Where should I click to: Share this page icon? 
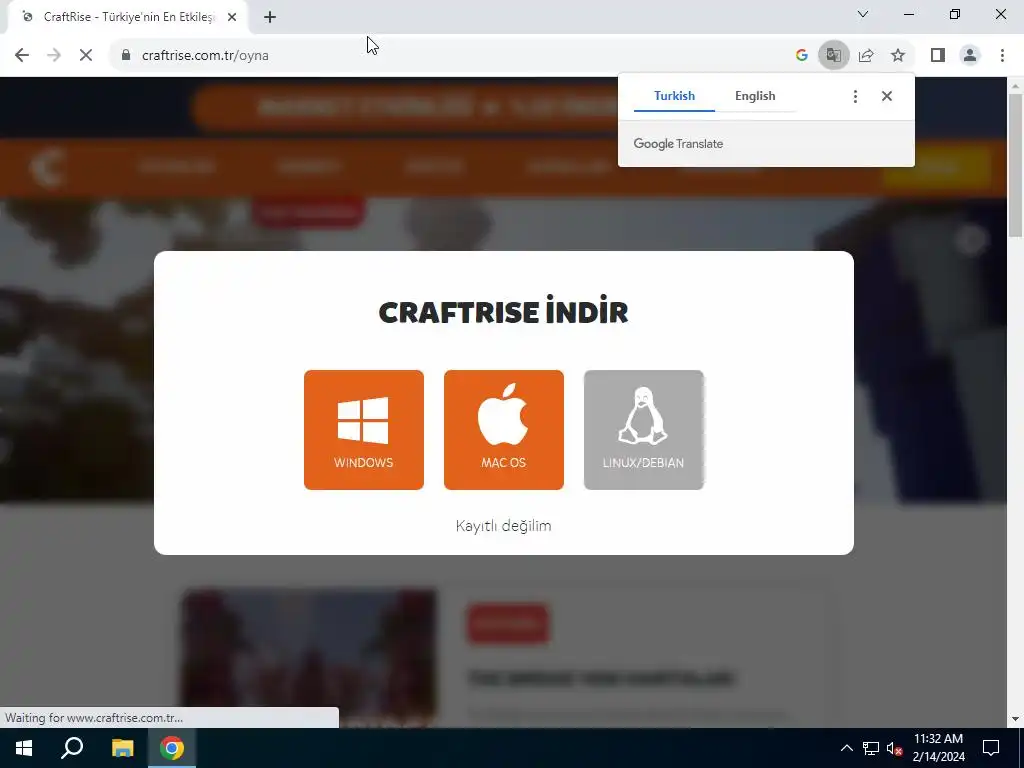point(866,56)
